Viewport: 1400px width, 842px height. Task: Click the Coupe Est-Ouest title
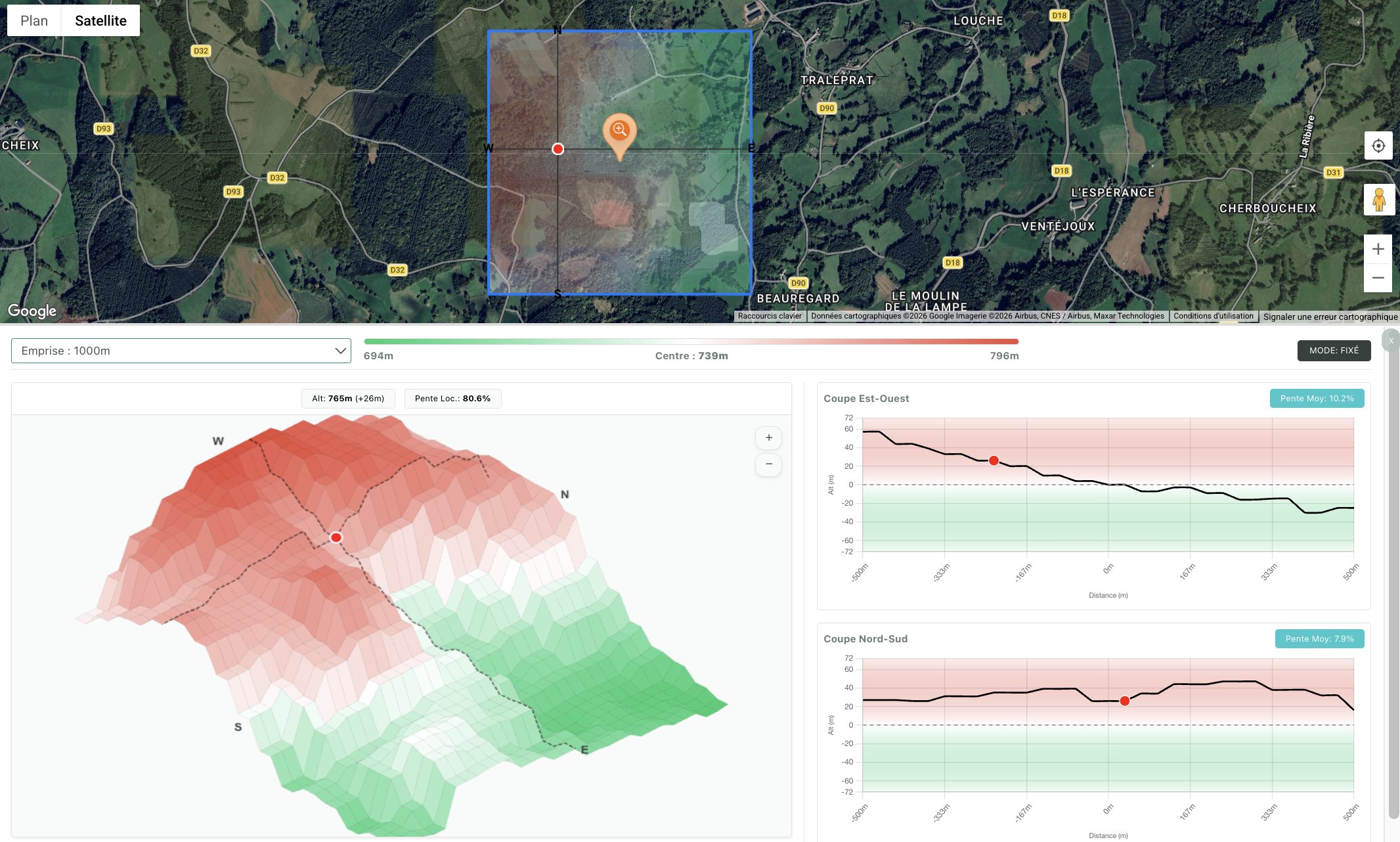(866, 399)
